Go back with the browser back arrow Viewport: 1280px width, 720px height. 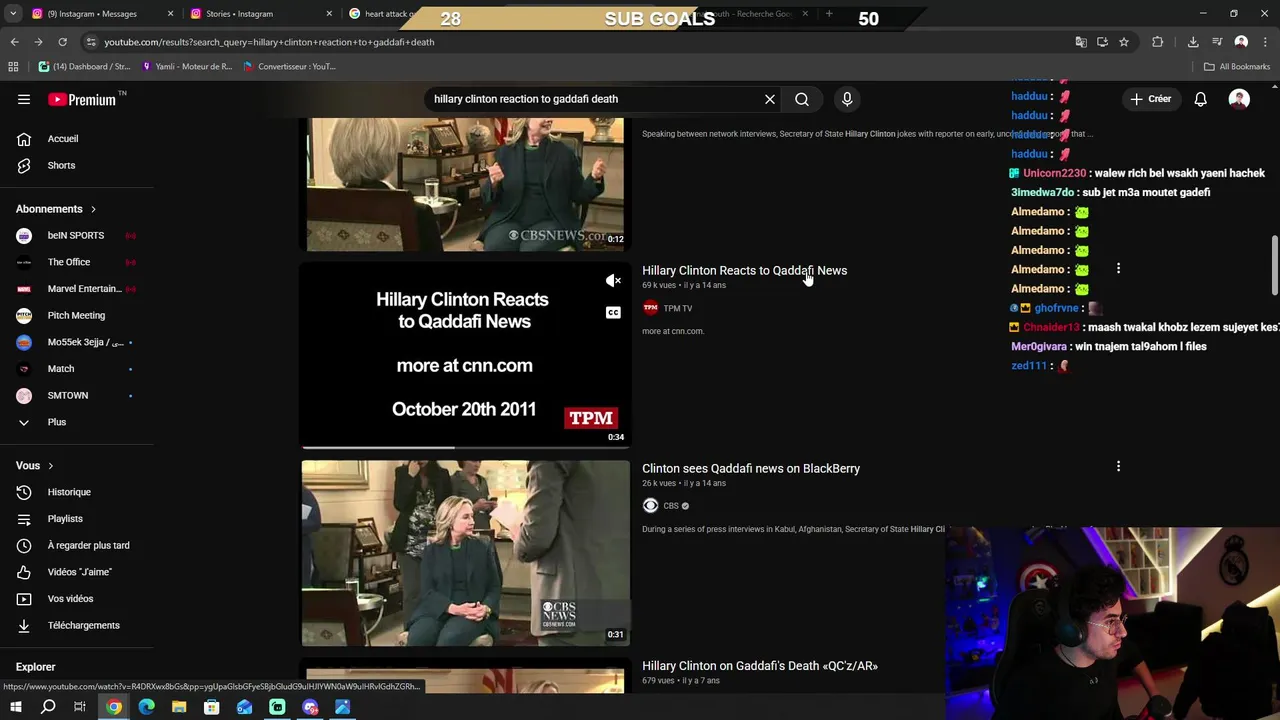14,42
